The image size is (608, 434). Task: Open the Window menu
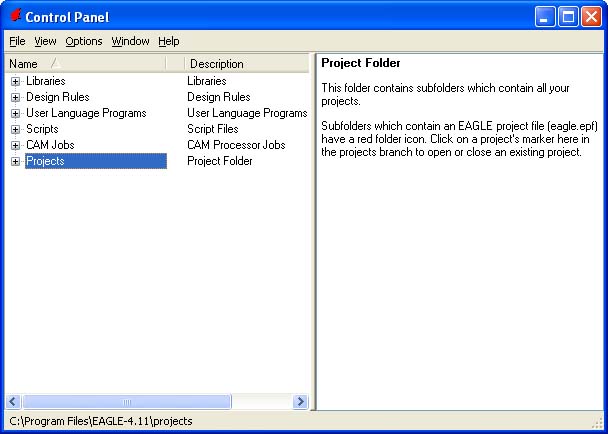tap(130, 41)
